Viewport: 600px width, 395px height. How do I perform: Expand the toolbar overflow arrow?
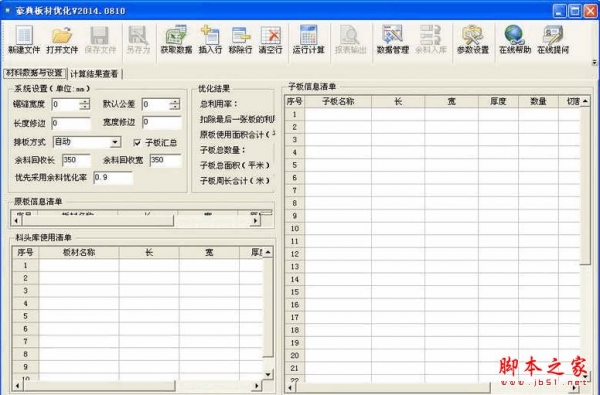(x=594, y=62)
